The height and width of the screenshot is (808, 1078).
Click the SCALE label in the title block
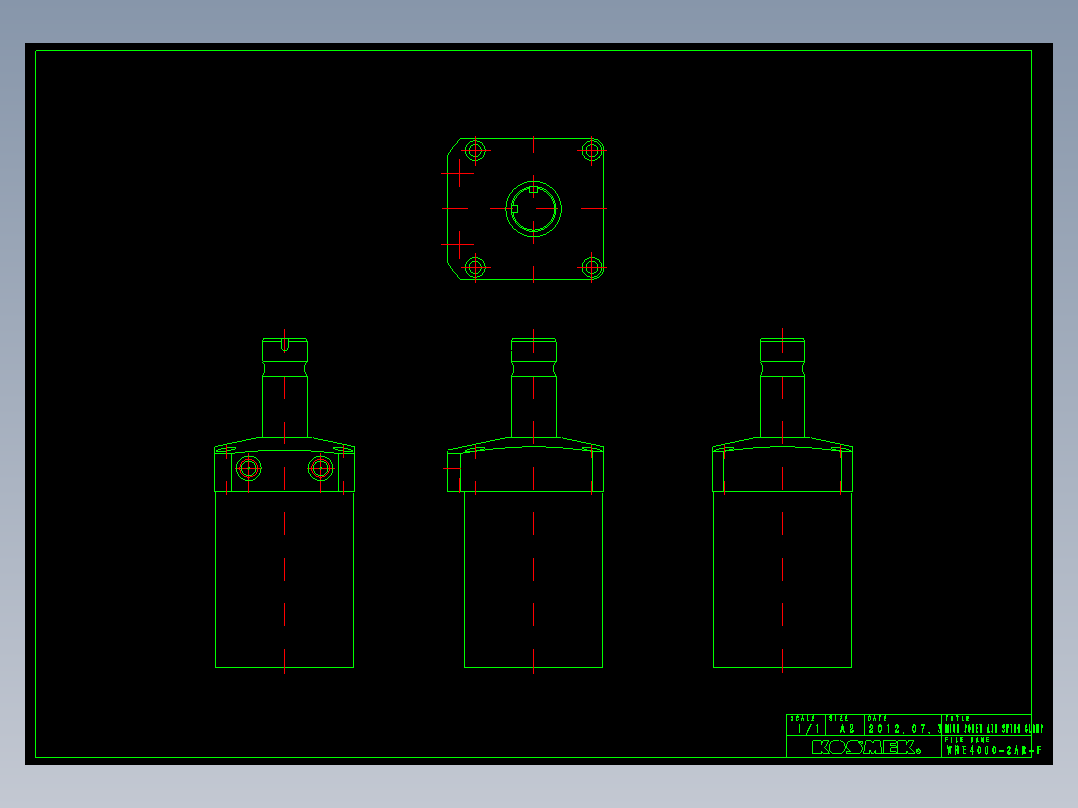click(802, 719)
